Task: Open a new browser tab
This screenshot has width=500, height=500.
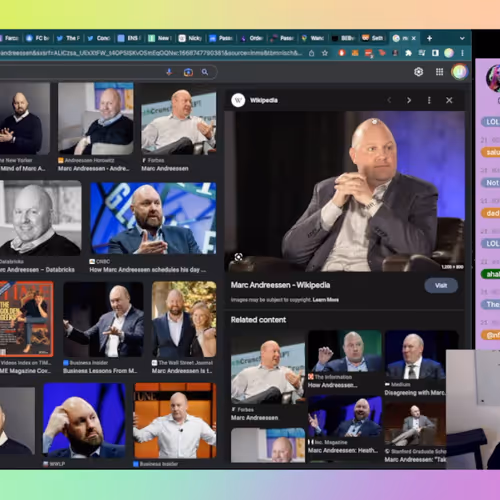Action: [429, 38]
